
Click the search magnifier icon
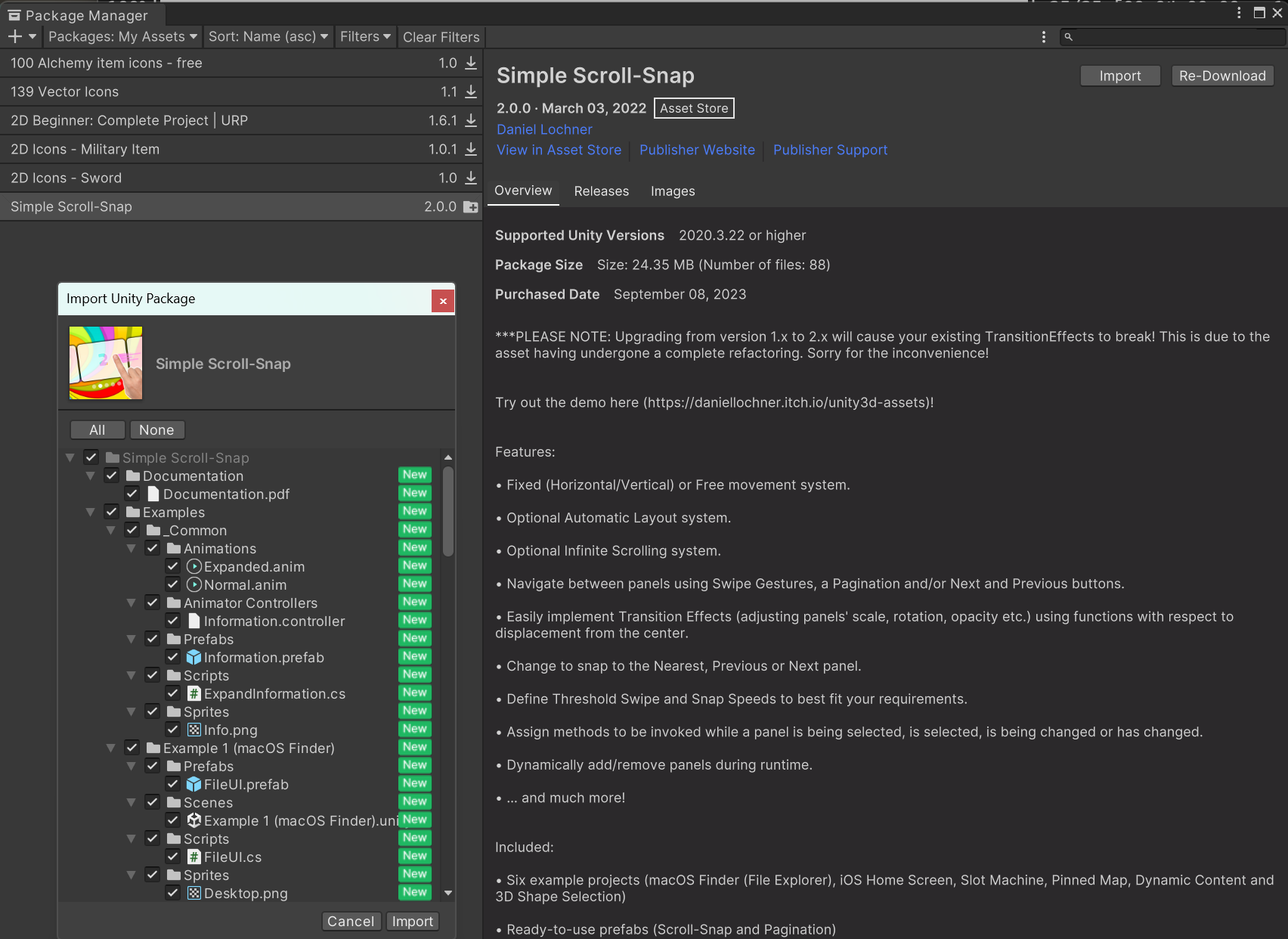pos(1068,36)
